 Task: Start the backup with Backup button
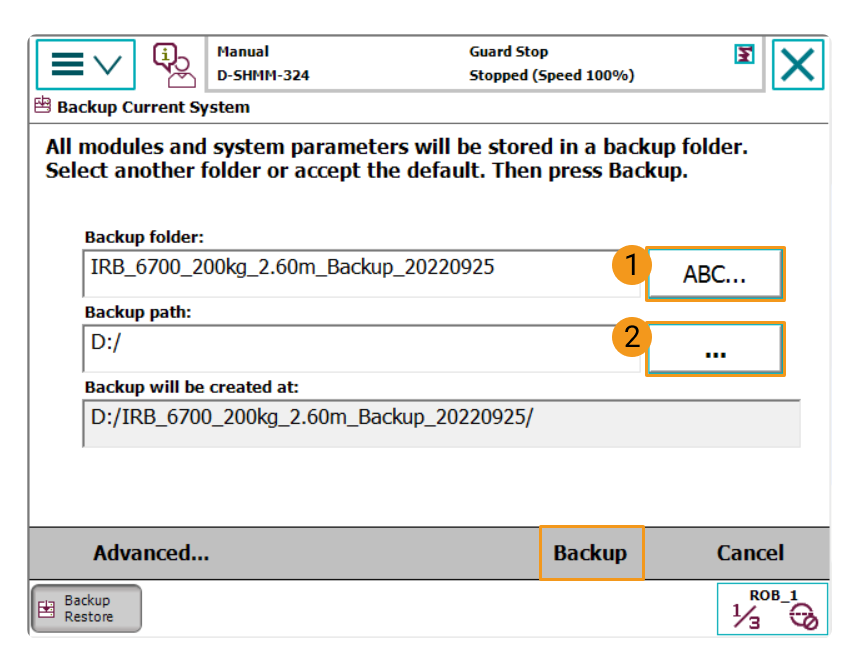click(591, 553)
